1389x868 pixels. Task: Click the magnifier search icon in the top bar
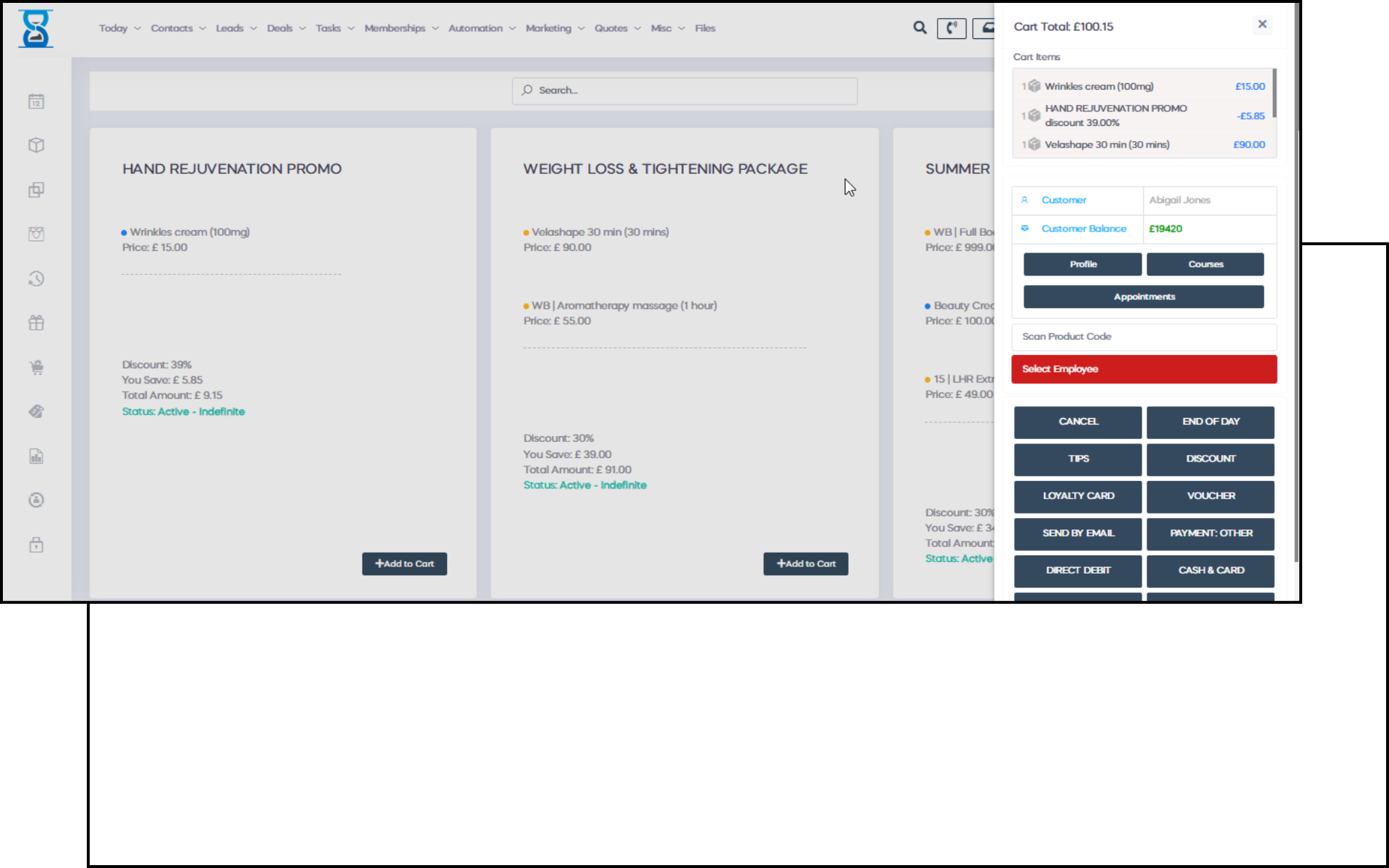pyautogui.click(x=919, y=27)
